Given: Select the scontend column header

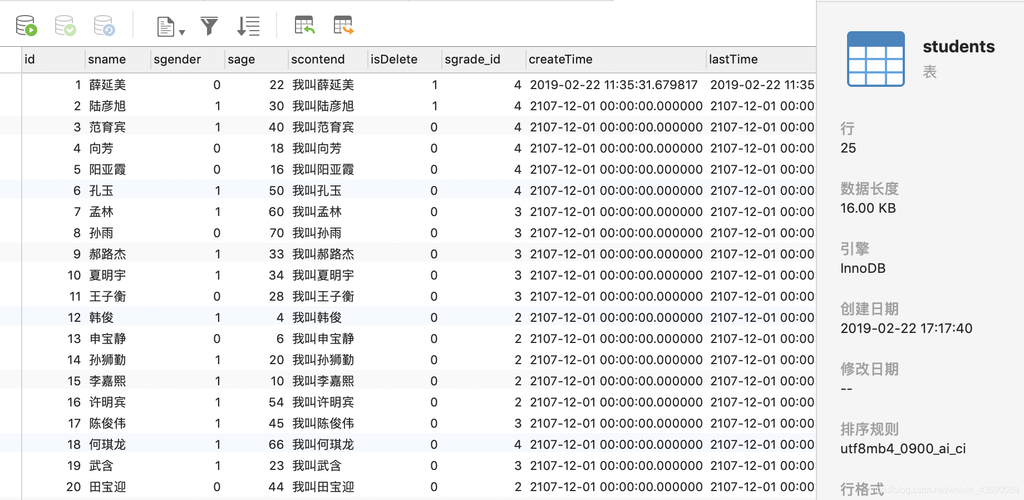Looking at the screenshot, I should 328,59.
